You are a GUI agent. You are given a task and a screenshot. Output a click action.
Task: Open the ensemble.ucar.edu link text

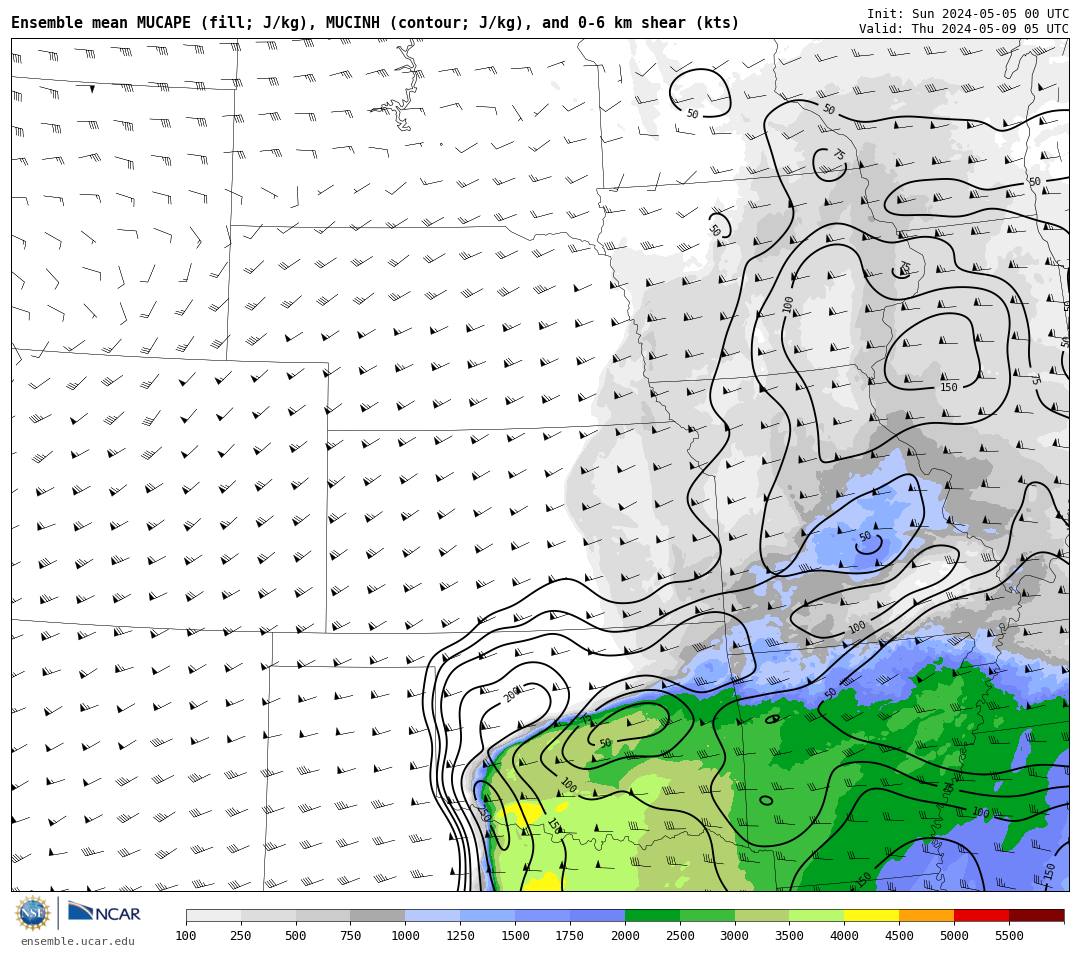78,941
